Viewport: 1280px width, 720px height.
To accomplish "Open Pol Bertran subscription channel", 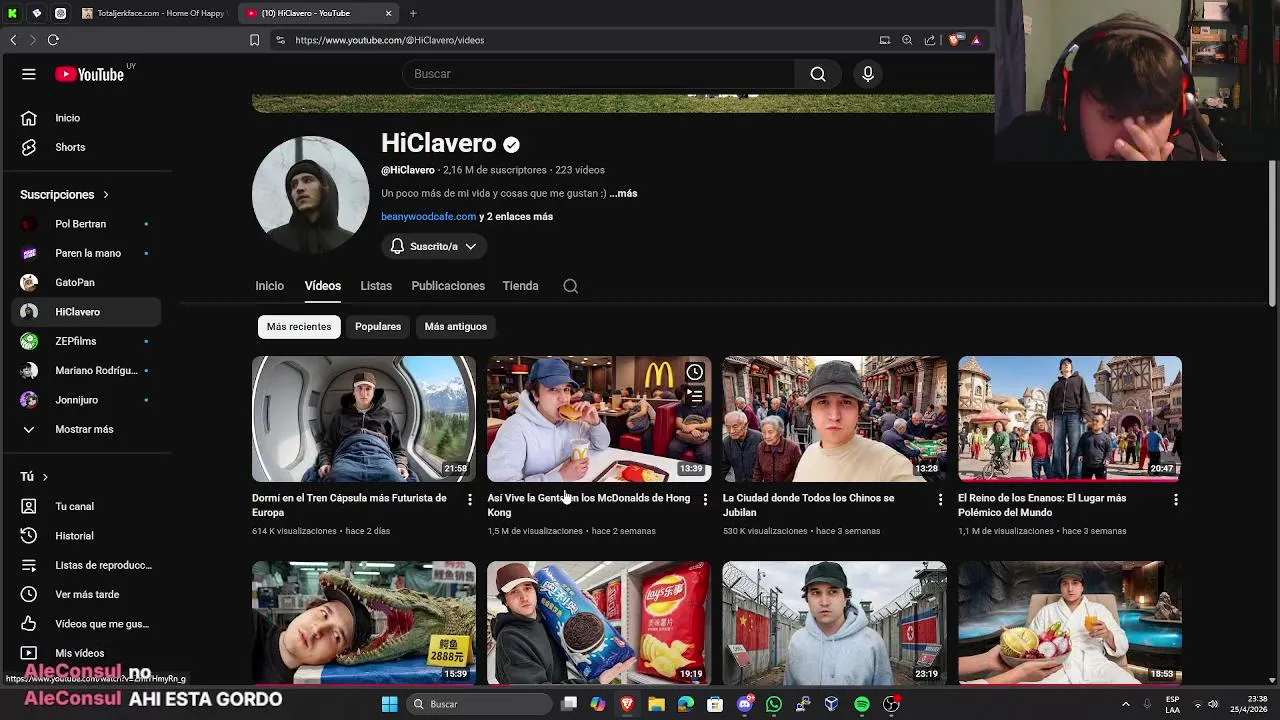I will [86, 224].
